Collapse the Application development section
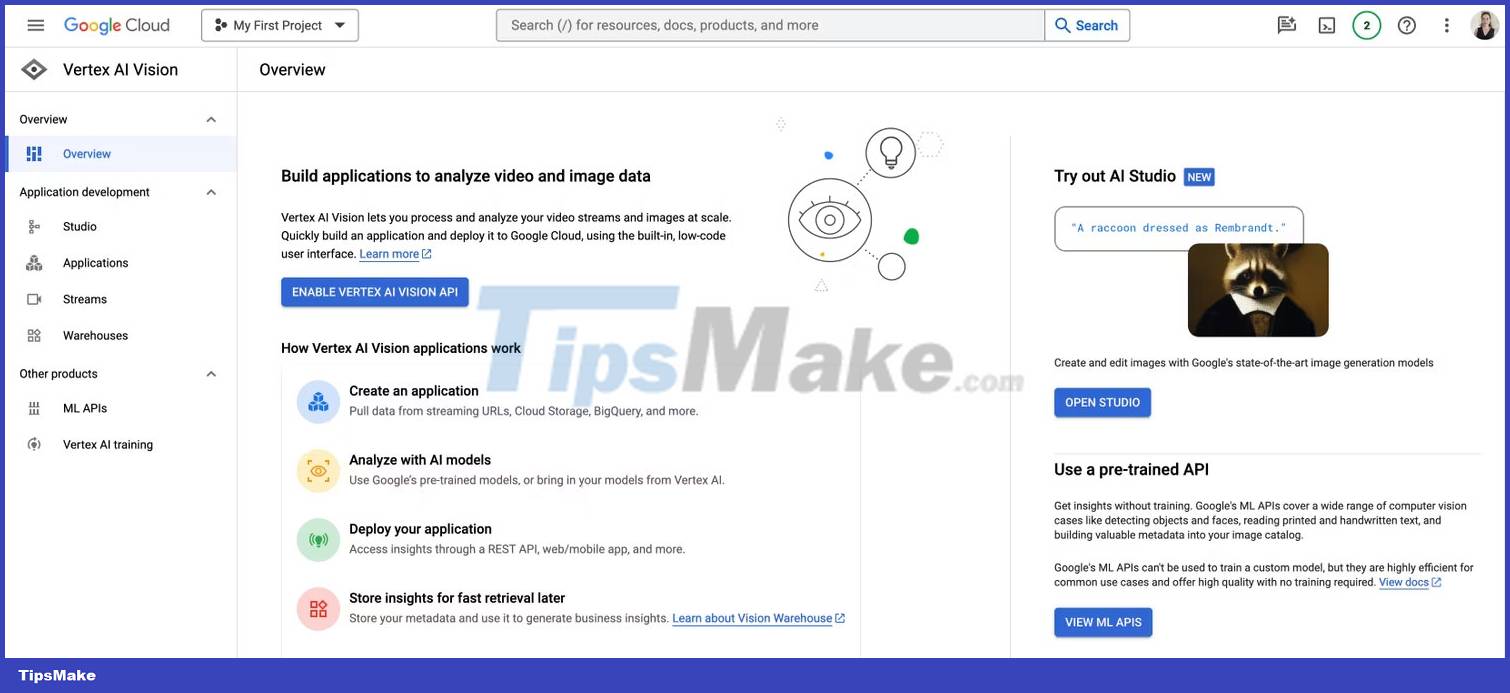This screenshot has height=693, width=1510. click(210, 192)
